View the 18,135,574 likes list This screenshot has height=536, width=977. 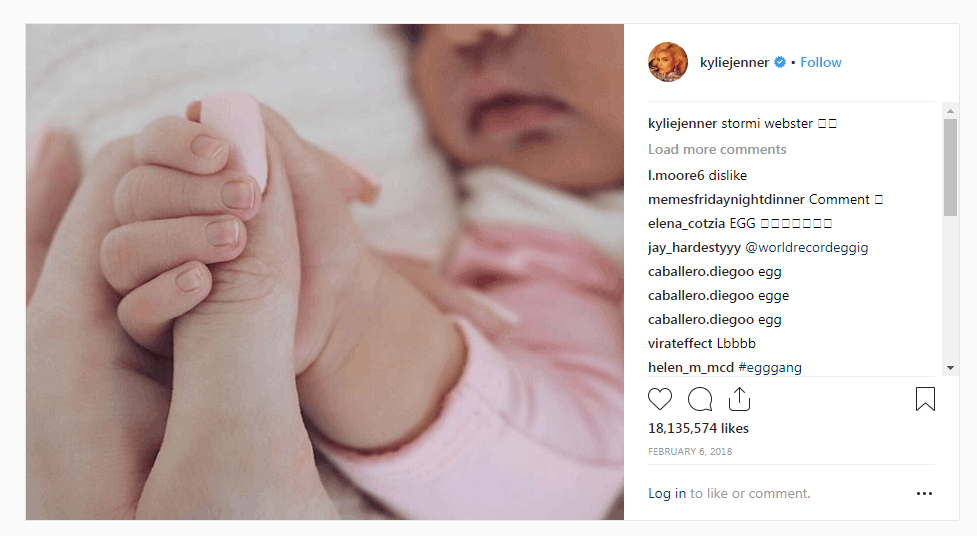pyautogui.click(x=698, y=428)
